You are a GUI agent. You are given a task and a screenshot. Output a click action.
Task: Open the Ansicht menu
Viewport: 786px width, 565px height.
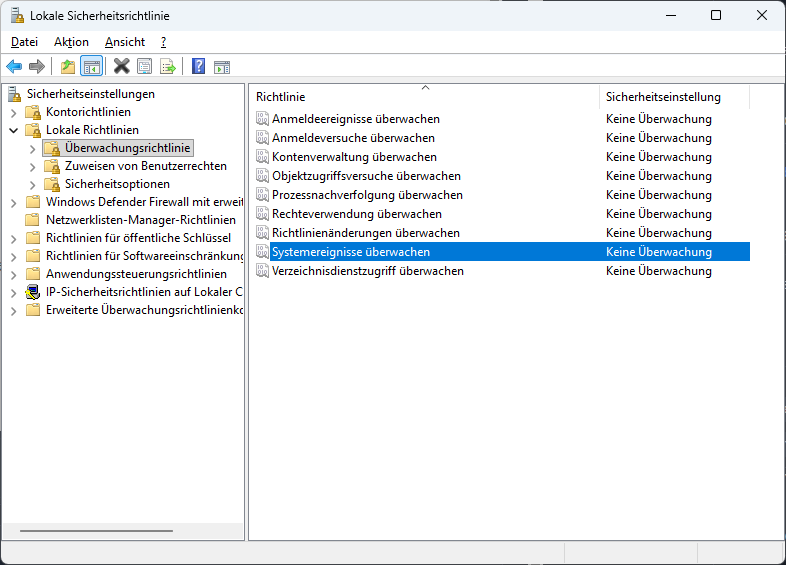pyautogui.click(x=125, y=42)
